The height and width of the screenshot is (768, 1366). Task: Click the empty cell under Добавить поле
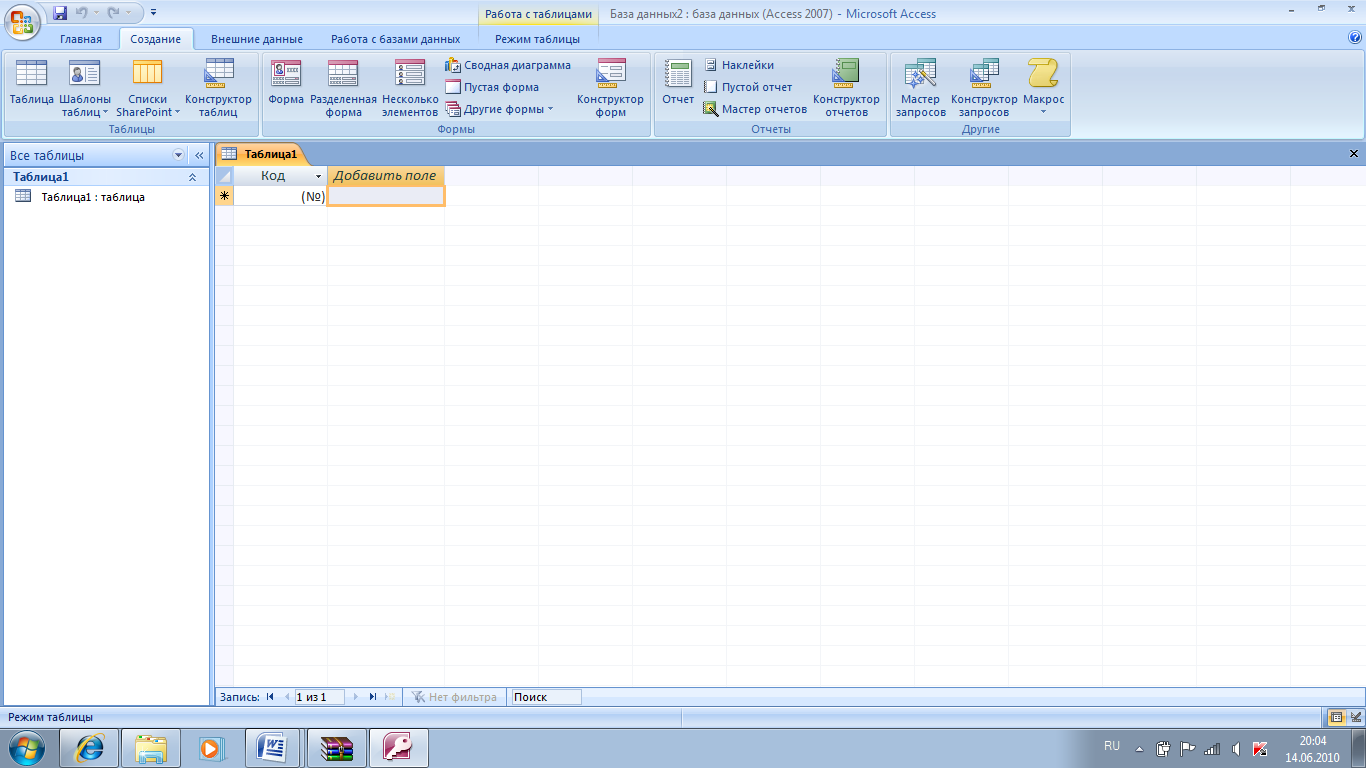coord(386,196)
